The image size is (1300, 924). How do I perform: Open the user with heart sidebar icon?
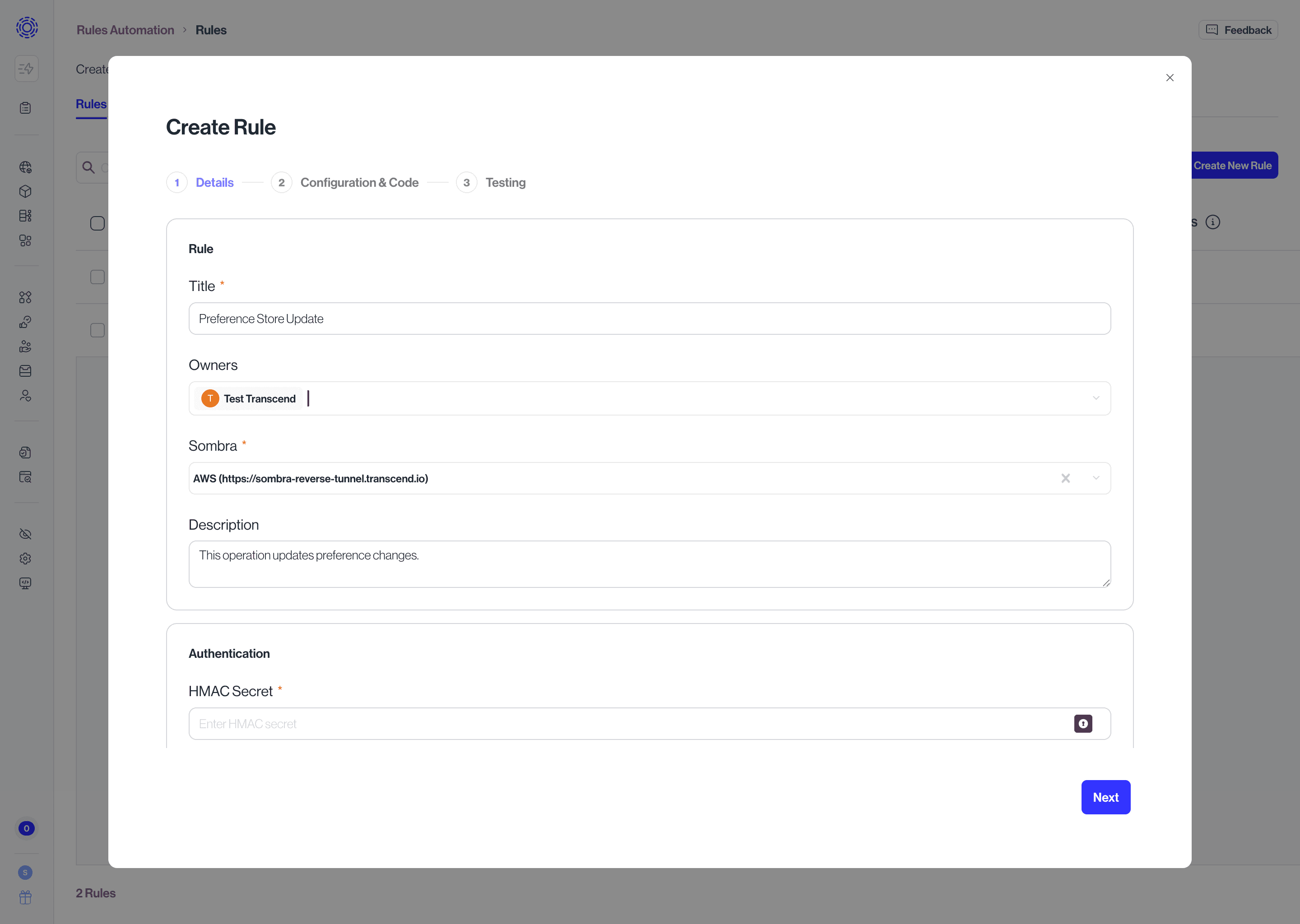point(26,396)
